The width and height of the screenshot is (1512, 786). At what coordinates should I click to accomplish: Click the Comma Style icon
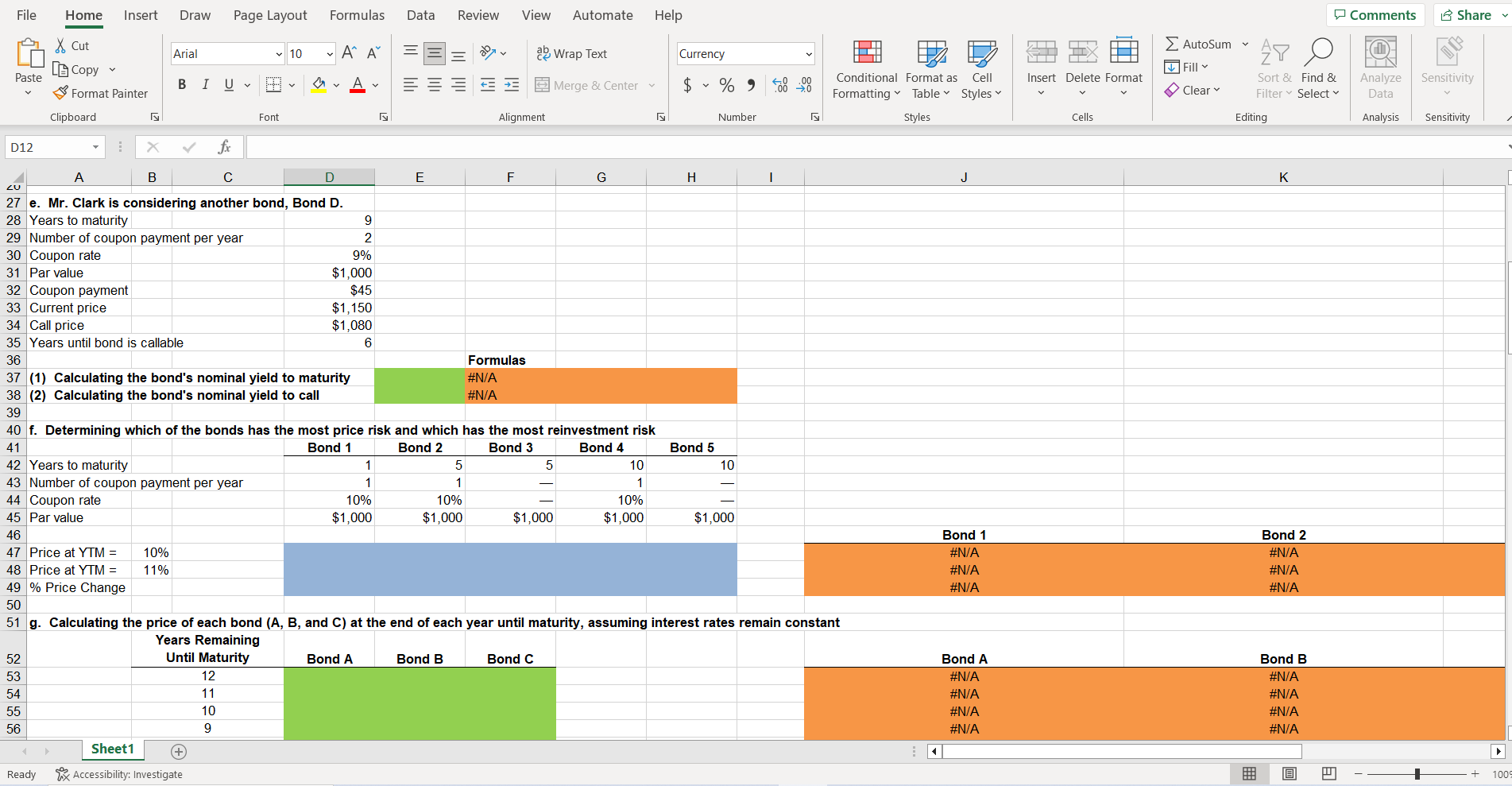(x=750, y=85)
